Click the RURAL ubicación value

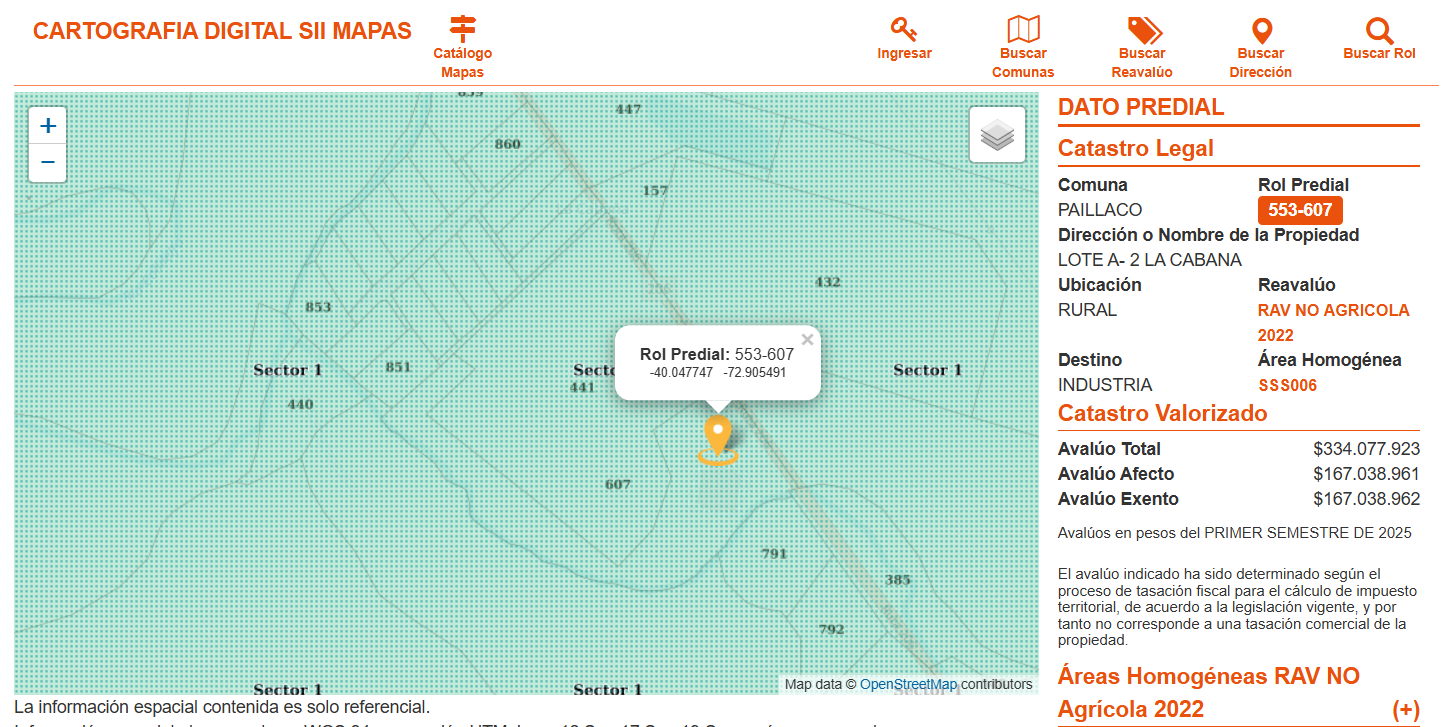(x=1088, y=310)
